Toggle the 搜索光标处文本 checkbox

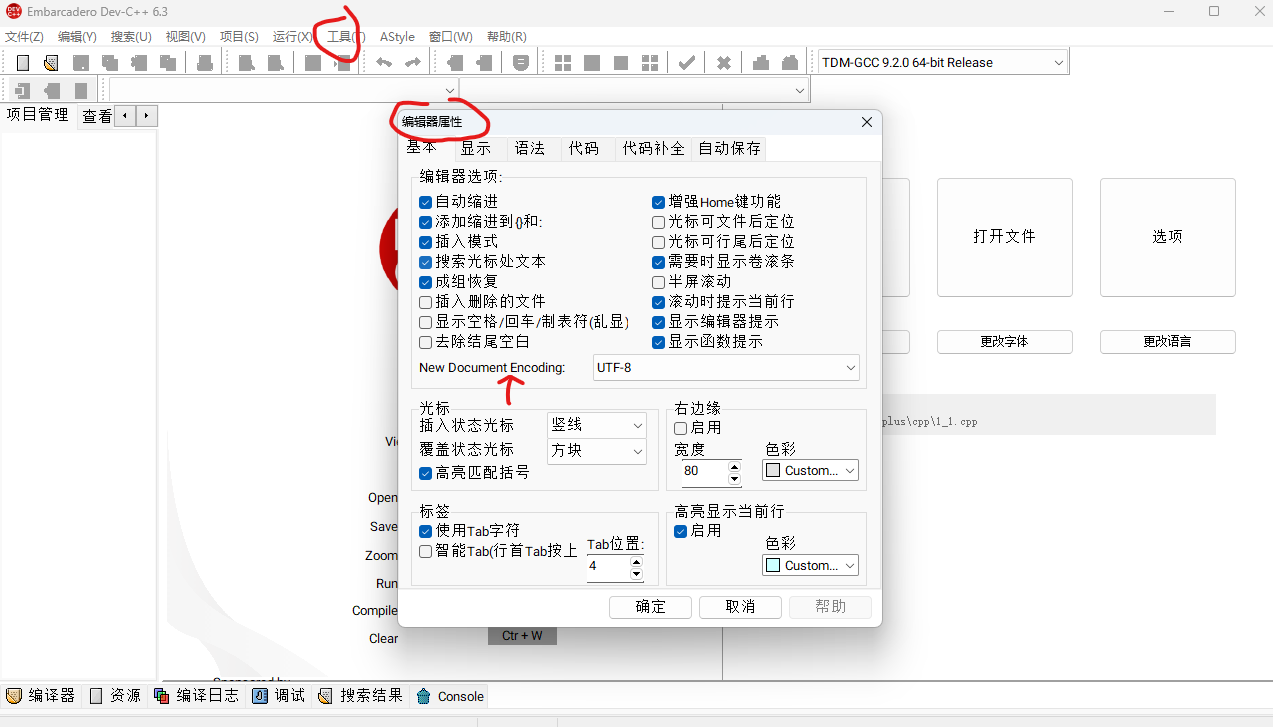(426, 262)
